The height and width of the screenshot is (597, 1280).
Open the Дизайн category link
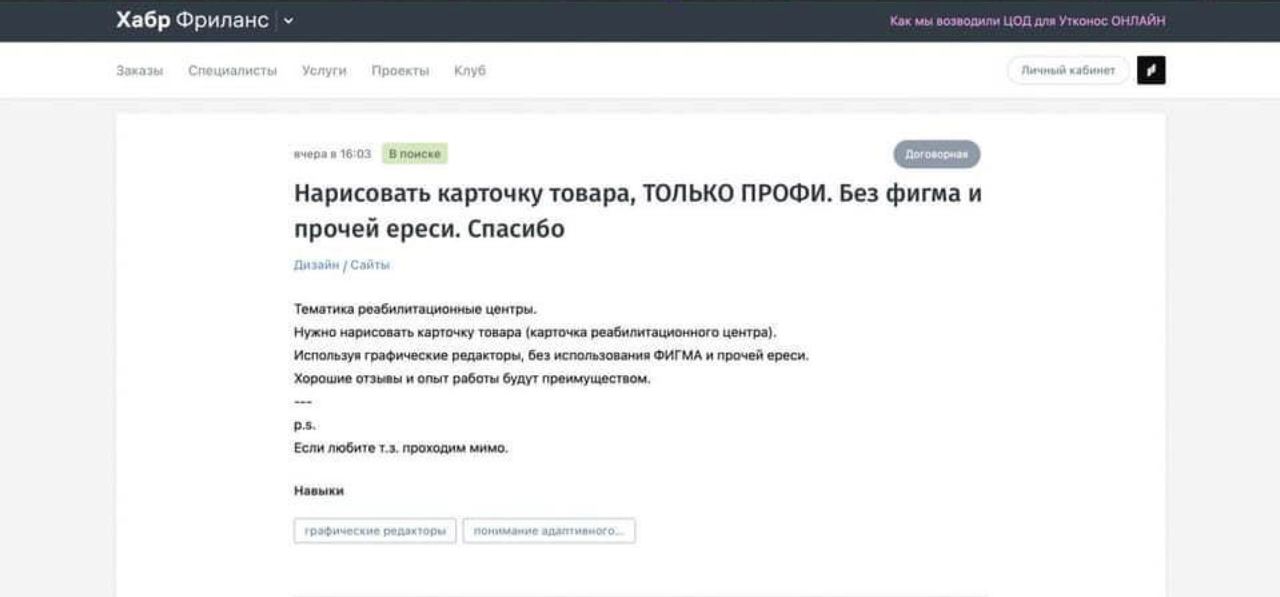coord(316,265)
